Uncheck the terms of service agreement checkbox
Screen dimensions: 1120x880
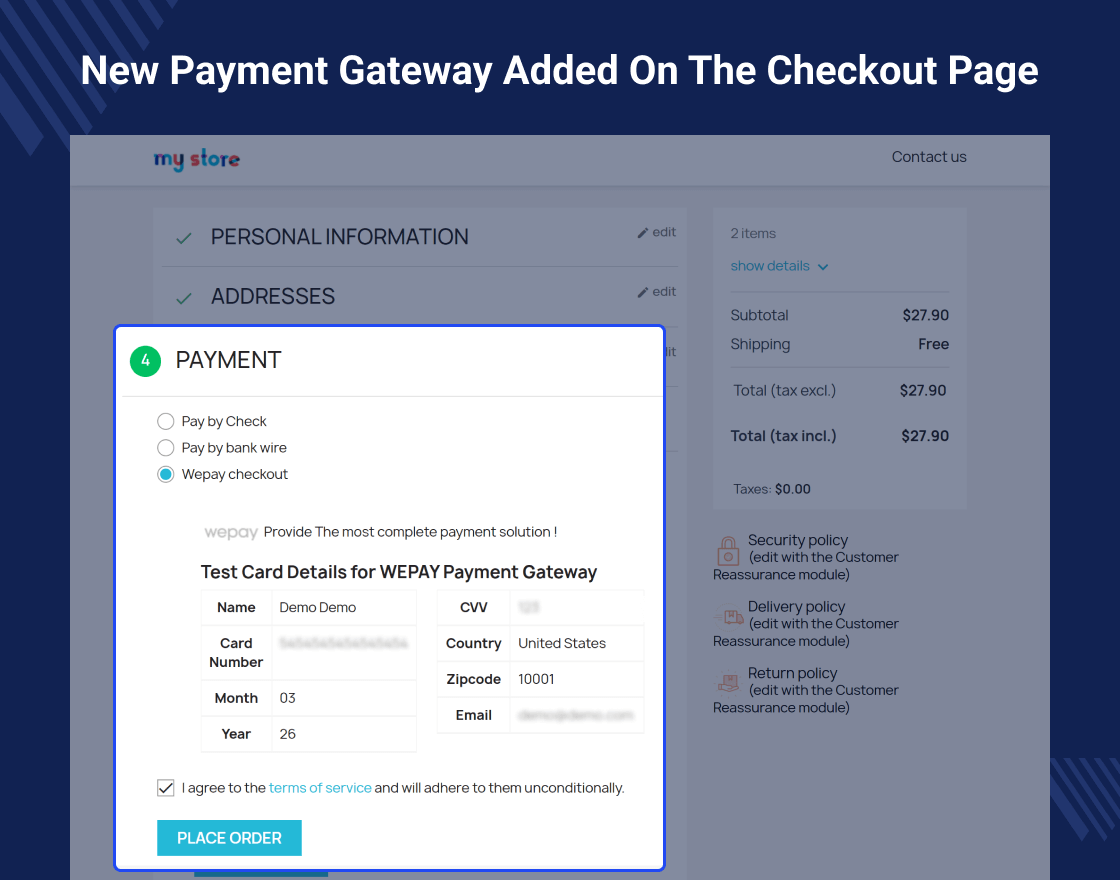coord(165,787)
